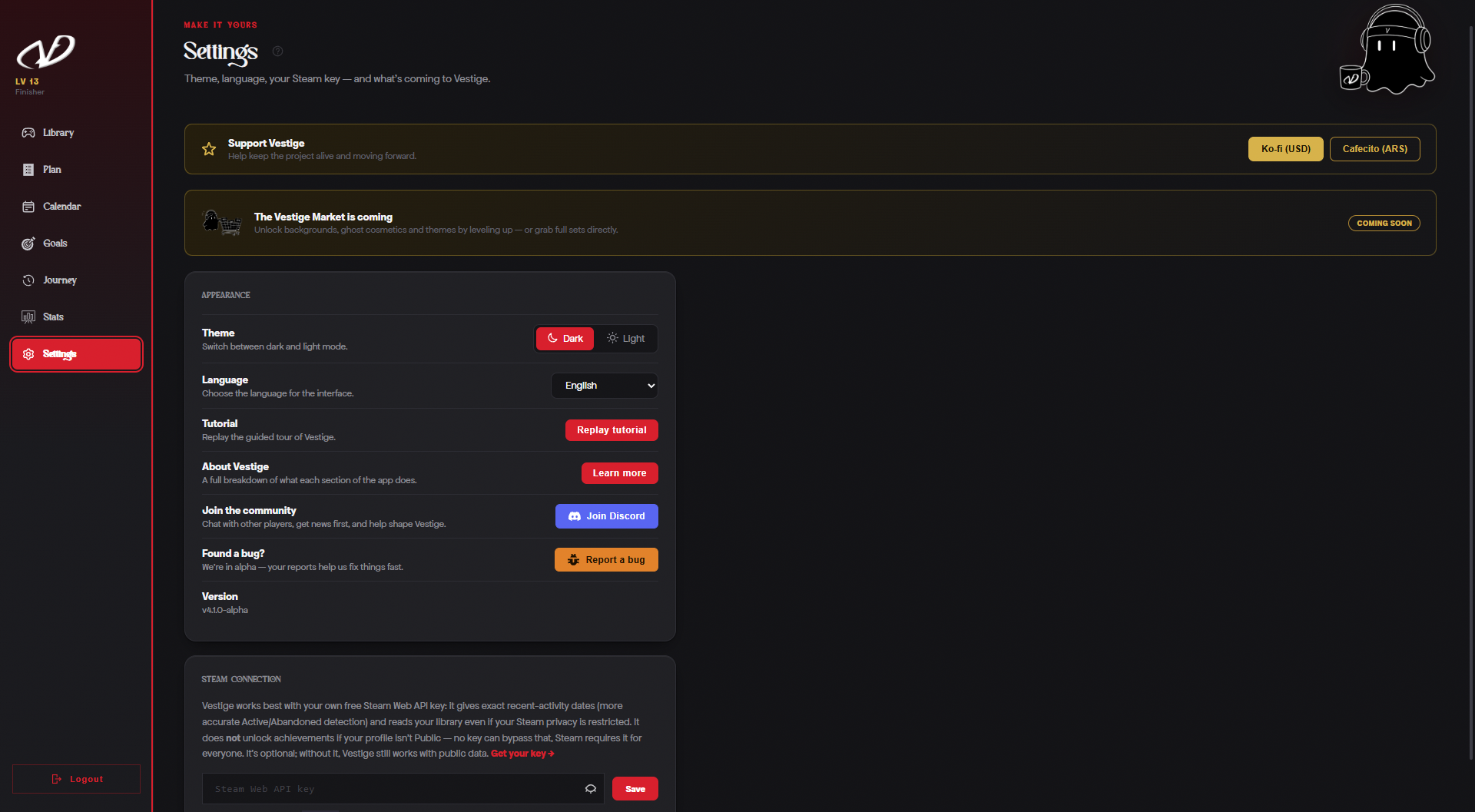
Task: Click the star icon in Support Vestige
Action: [x=209, y=149]
